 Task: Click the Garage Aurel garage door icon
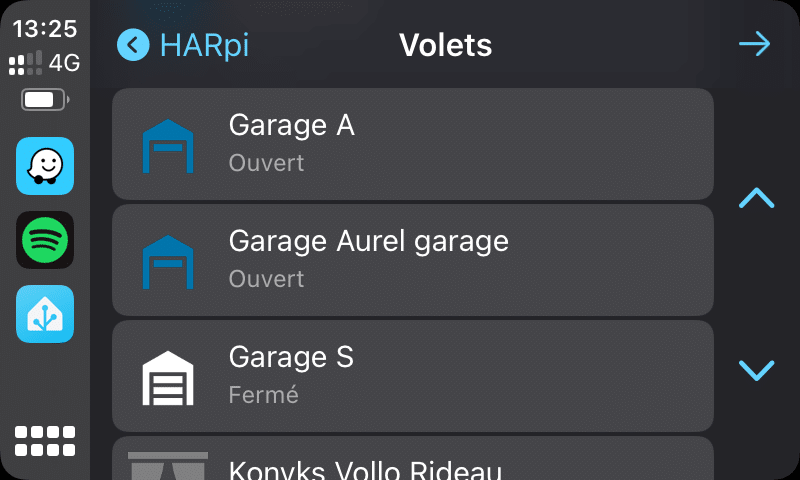click(168, 262)
